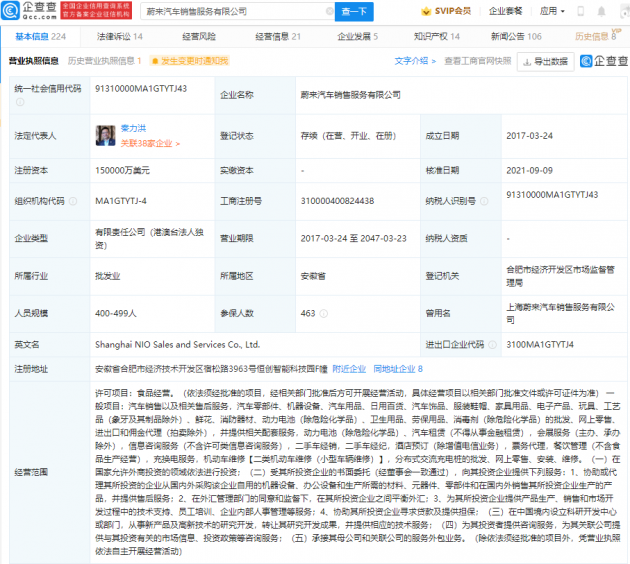This screenshot has width=630, height=564.
Task: Switch to the 历史信息 8 tab
Action: pyautogui.click(x=595, y=37)
